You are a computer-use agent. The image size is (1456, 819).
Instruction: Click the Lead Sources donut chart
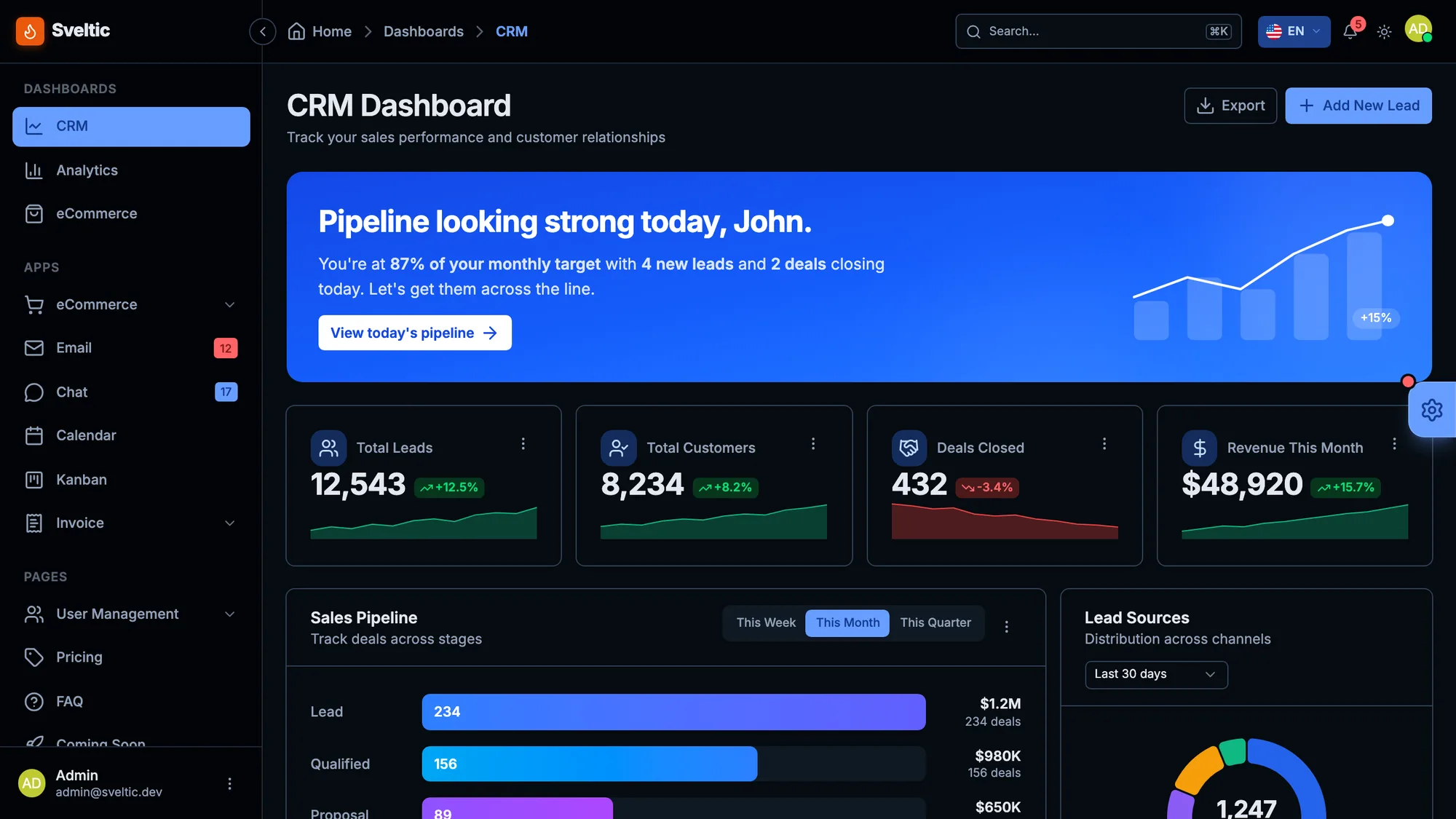[x=1246, y=779]
